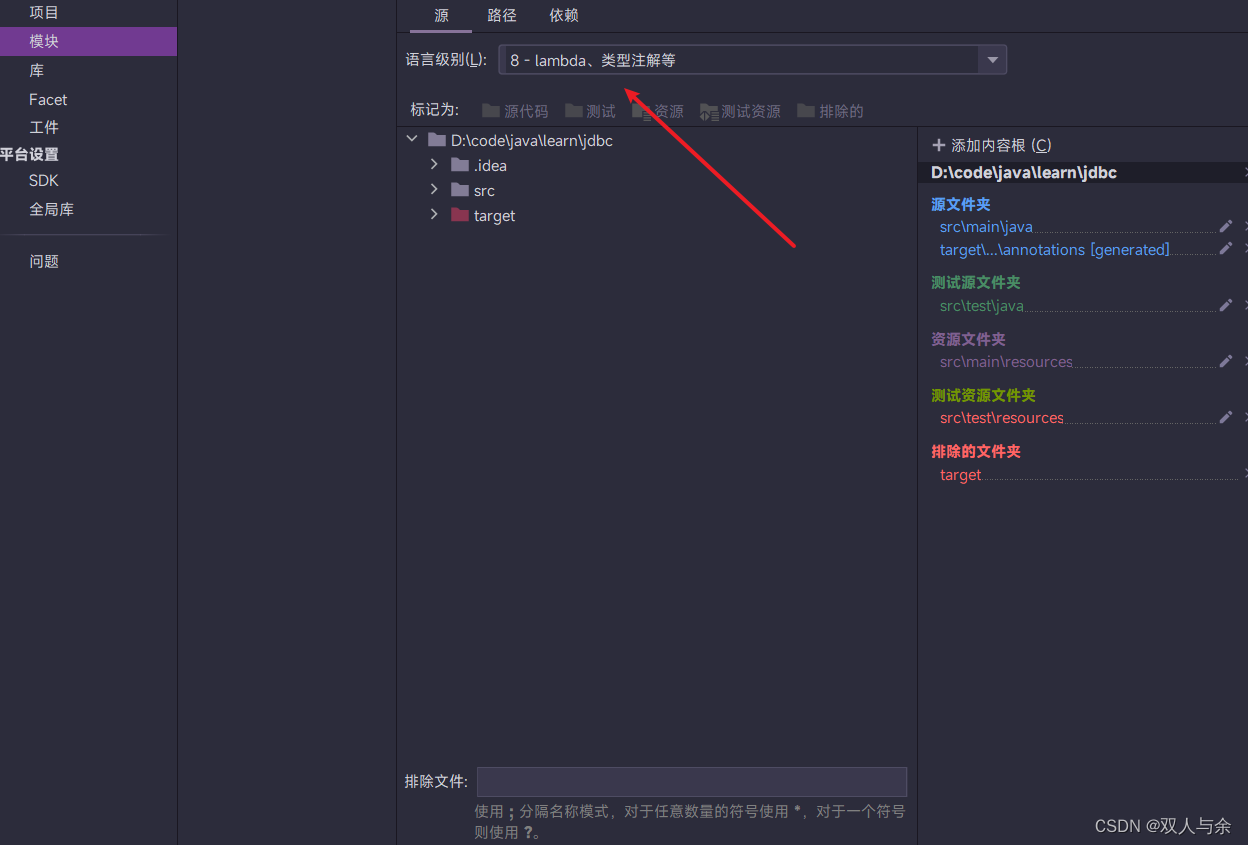Click the excluded target entry in right panel
This screenshot has height=845, width=1248.
pos(961,475)
